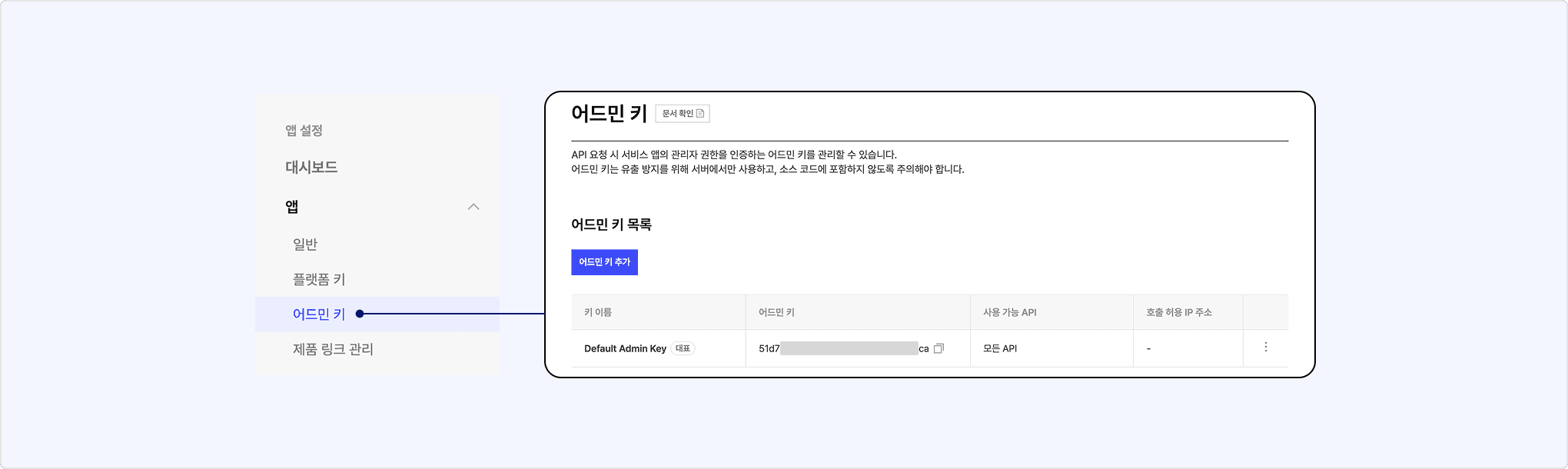Click the masked admin key value starting 51d7
This screenshot has width=1568, height=469.
click(x=843, y=349)
